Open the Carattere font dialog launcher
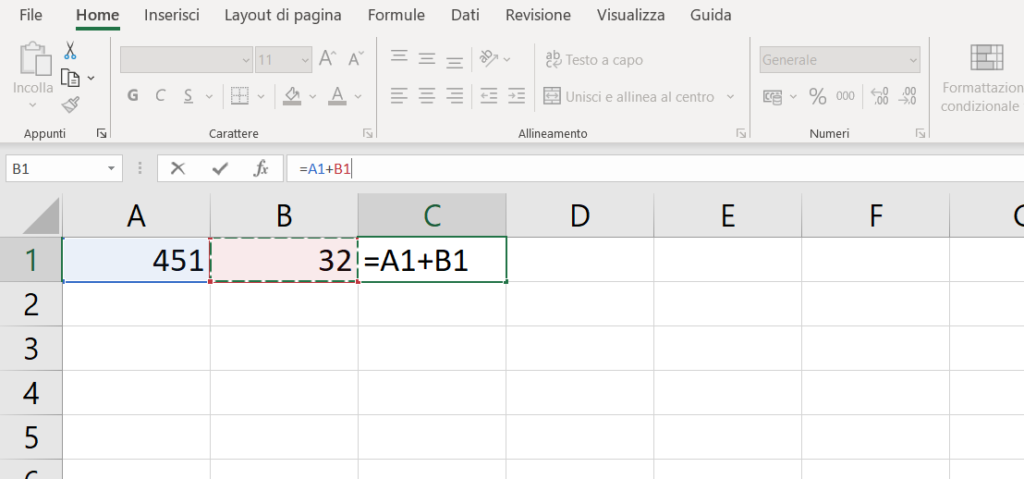The height and width of the screenshot is (479, 1024). click(x=368, y=133)
